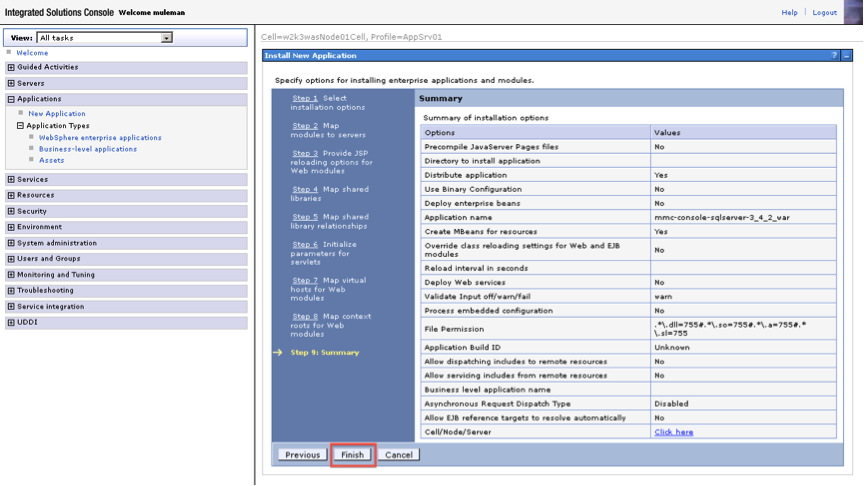This screenshot has width=864, height=486.
Task: Jump to Step 7 virtual hosts
Action: tap(305, 280)
